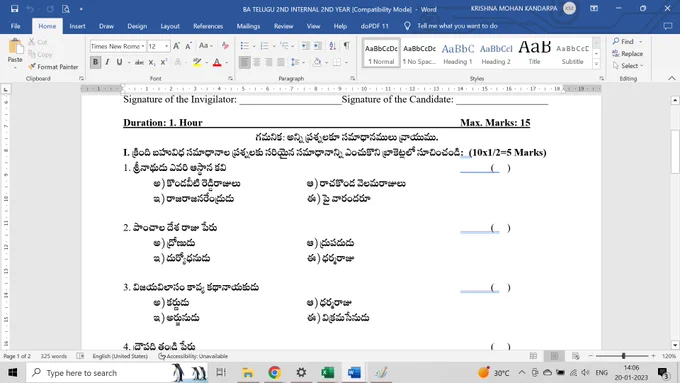Switch to Read Mode view in status bar
The image size is (680, 383).
pyautogui.click(x=533, y=356)
